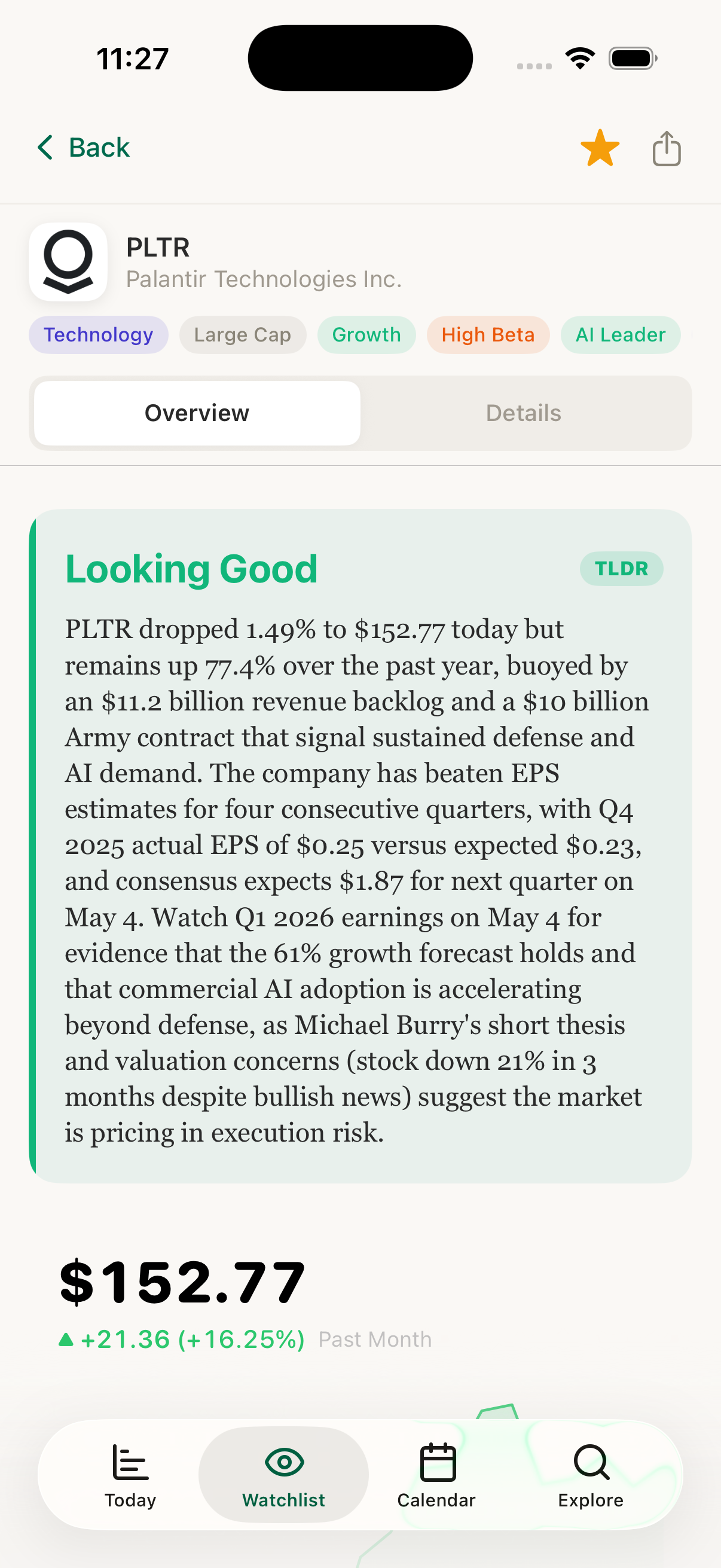Open the Calendar tab icon
721x1568 pixels.
click(x=436, y=1461)
